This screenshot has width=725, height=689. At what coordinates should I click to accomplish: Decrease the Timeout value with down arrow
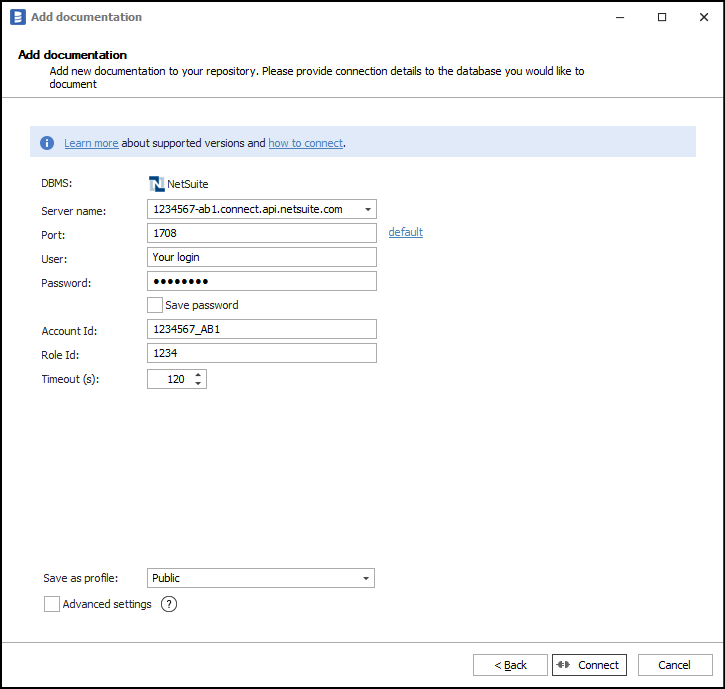coord(198,384)
